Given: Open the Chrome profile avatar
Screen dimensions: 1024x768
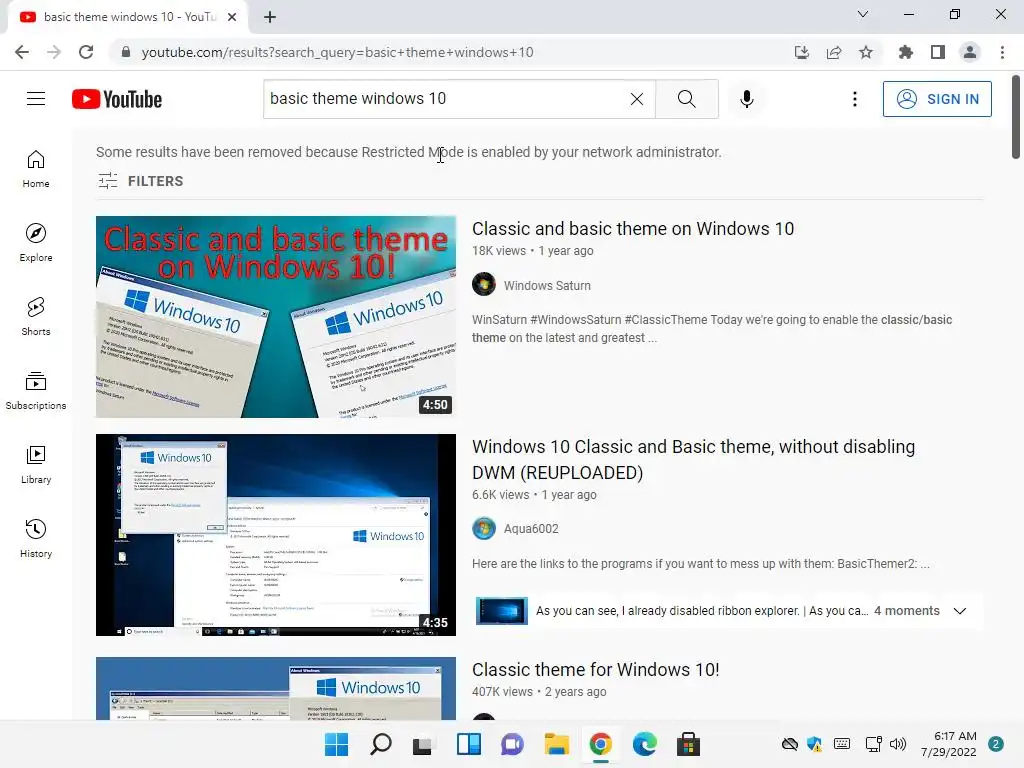Looking at the screenshot, I should coord(970,52).
